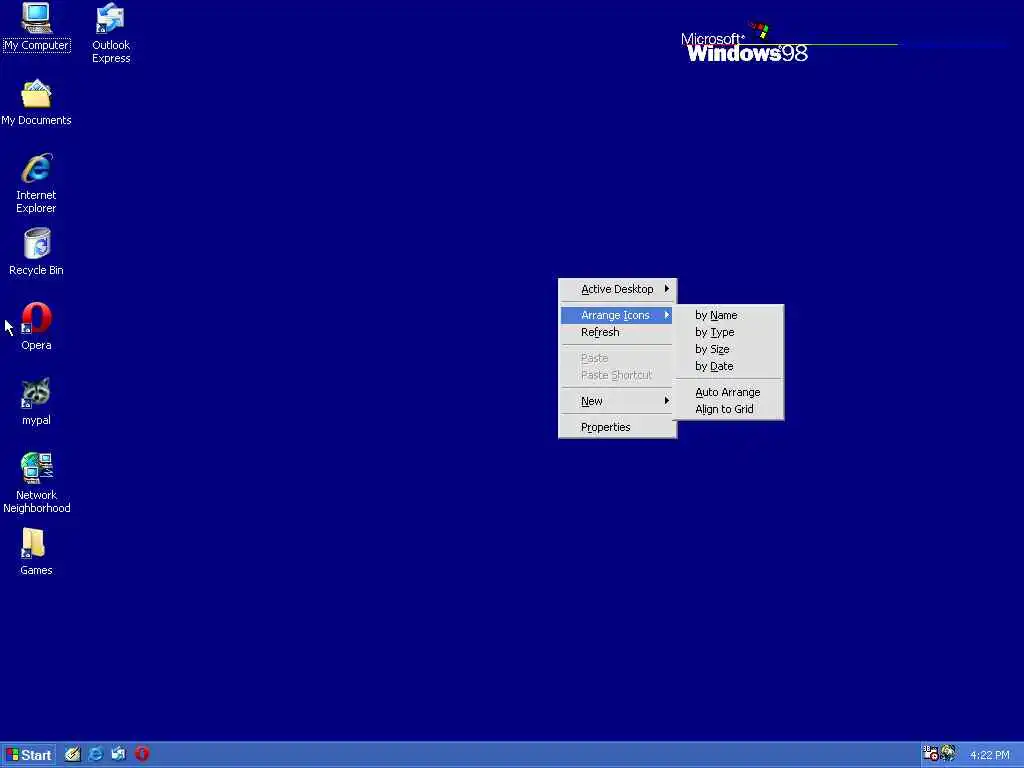Click the highlighted Arrange Icons entry

click(617, 315)
